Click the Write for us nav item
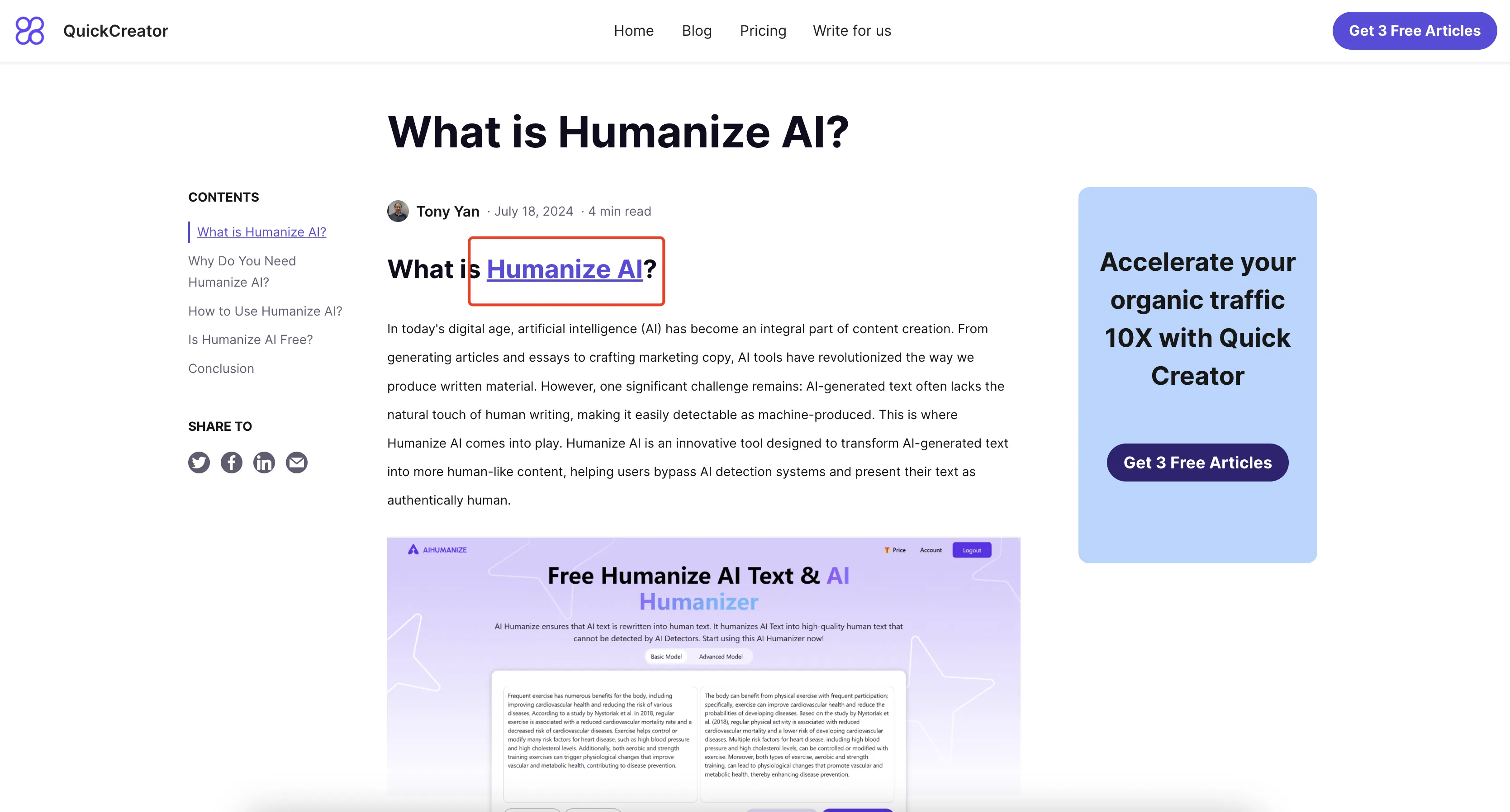The width and height of the screenshot is (1510, 812). 852,30
